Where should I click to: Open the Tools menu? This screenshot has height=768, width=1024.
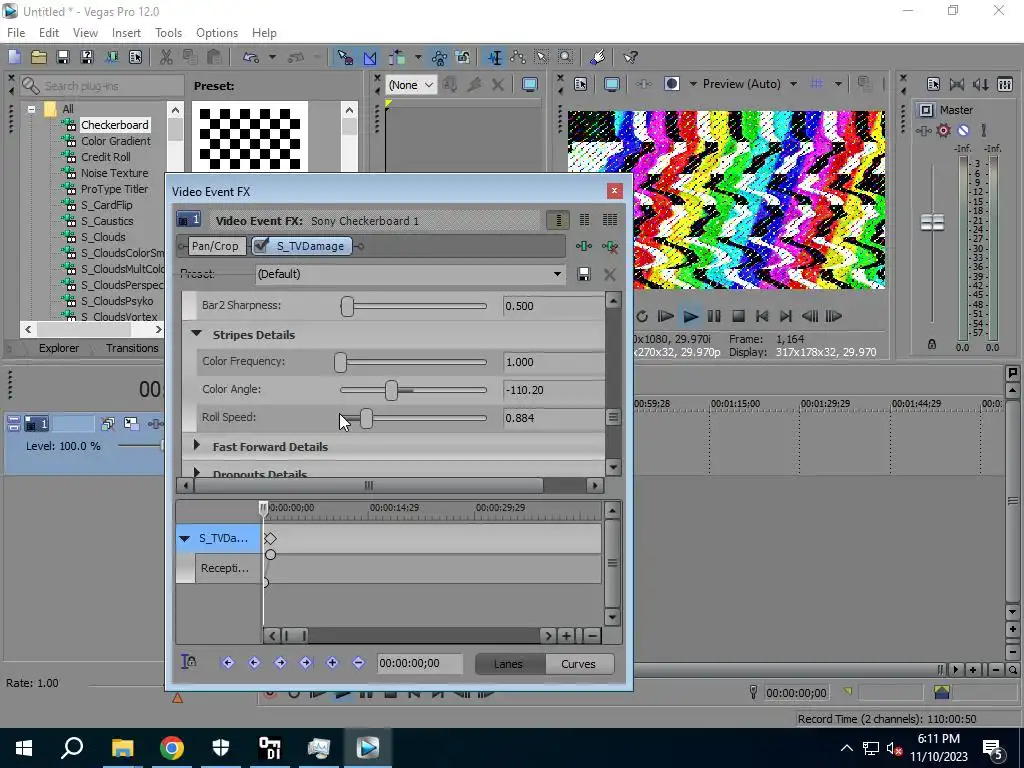[x=168, y=33]
